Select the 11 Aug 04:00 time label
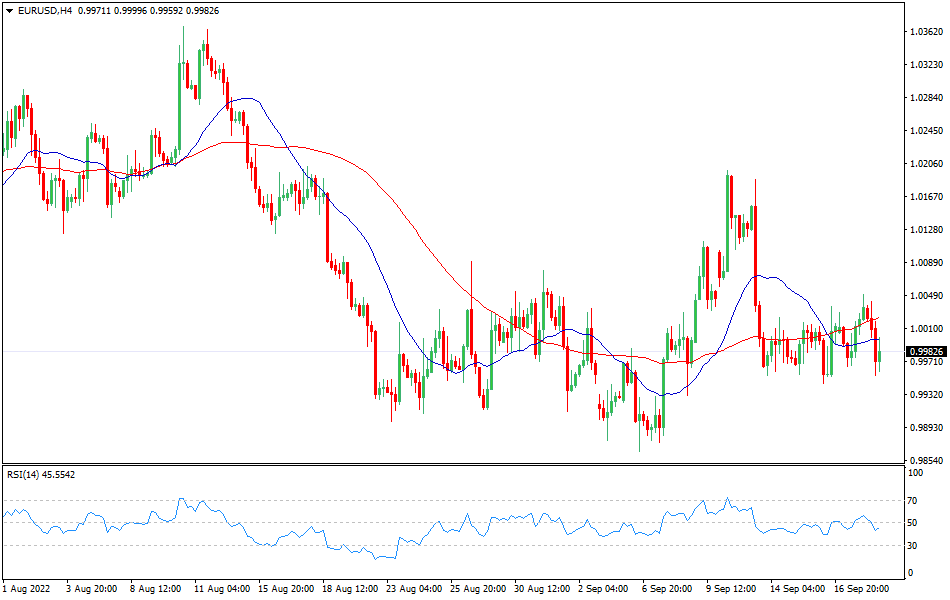The width and height of the screenshot is (950, 600). point(222,589)
